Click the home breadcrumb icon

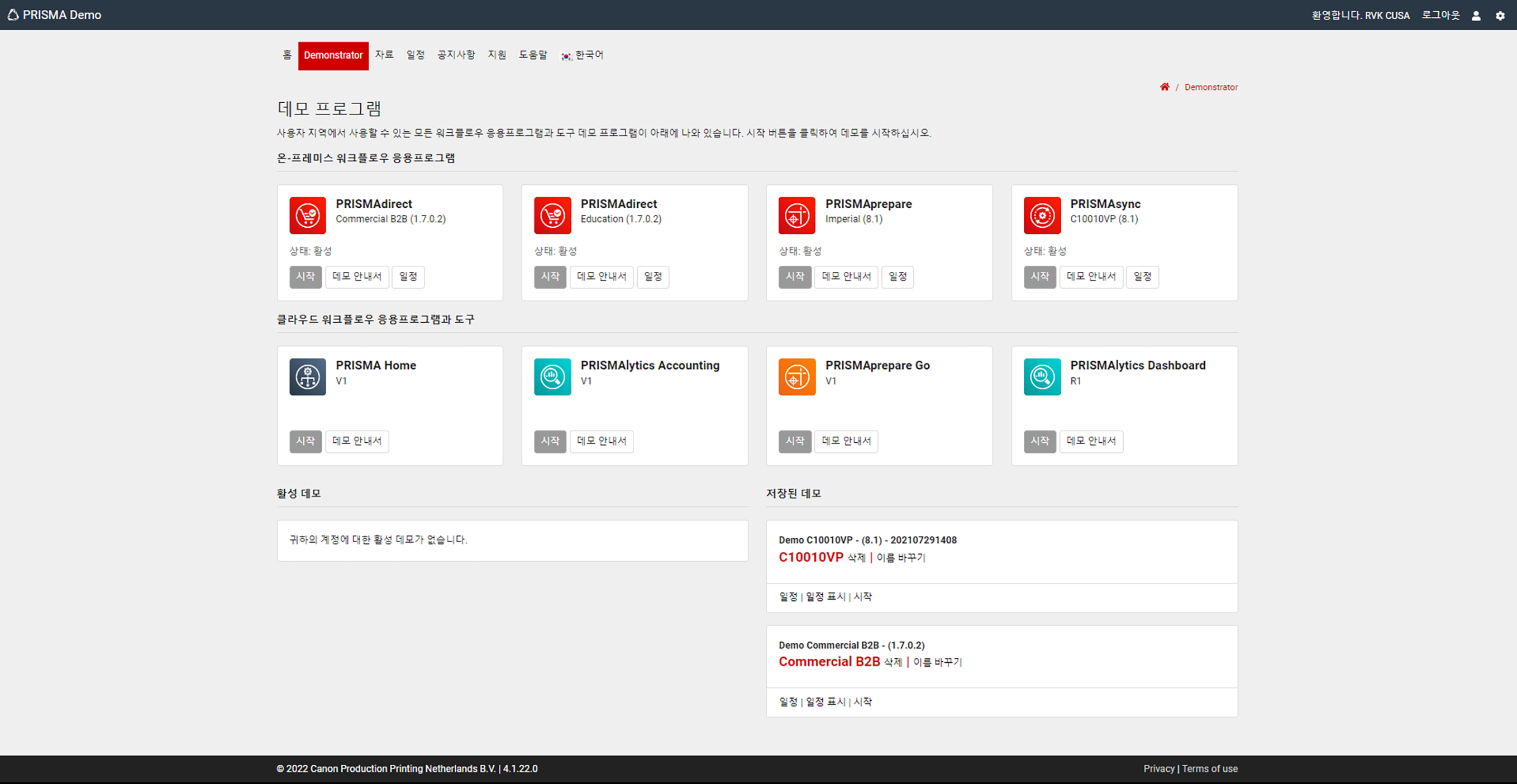(x=1164, y=87)
